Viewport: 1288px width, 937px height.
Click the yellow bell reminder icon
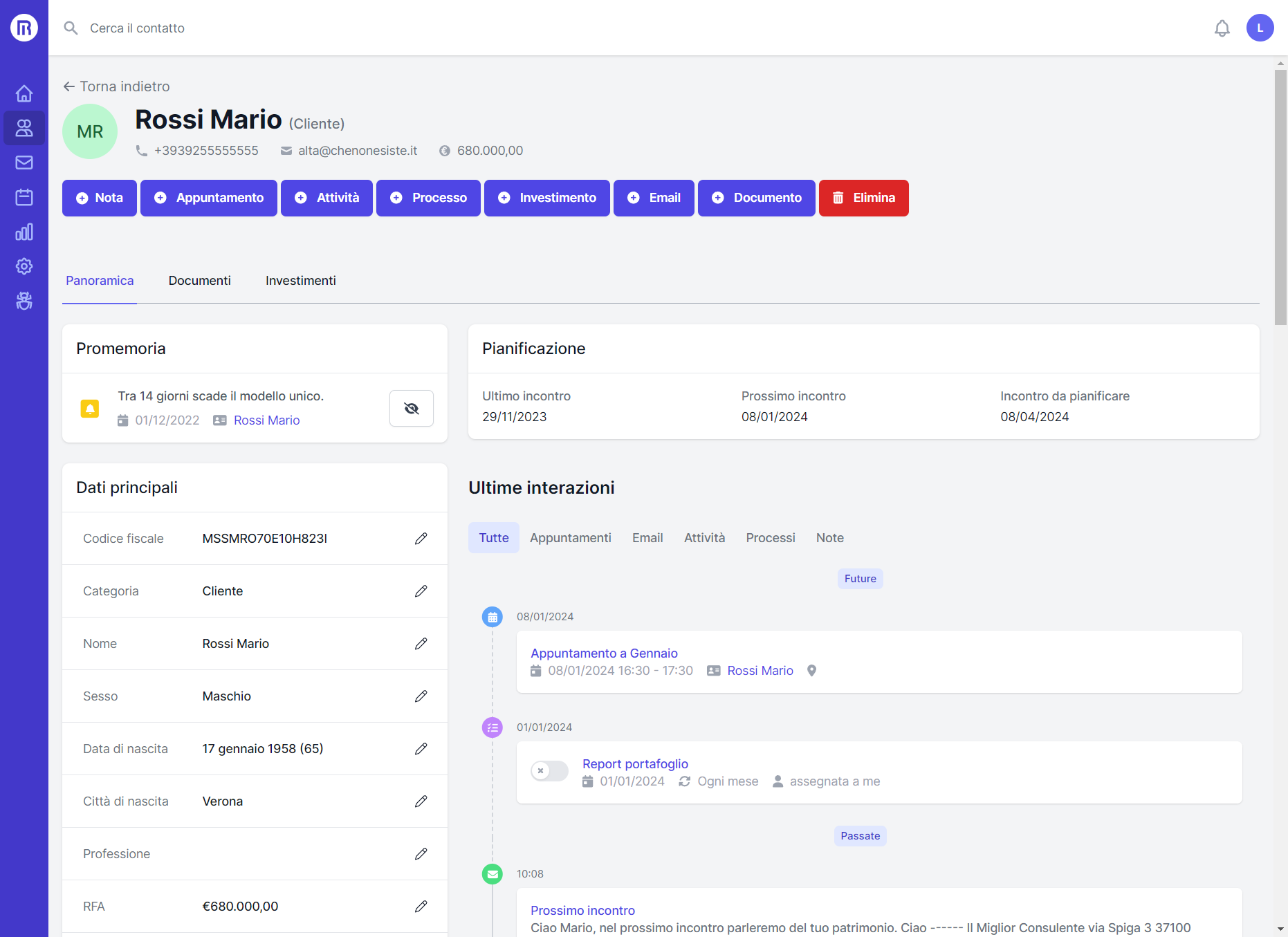click(90, 409)
